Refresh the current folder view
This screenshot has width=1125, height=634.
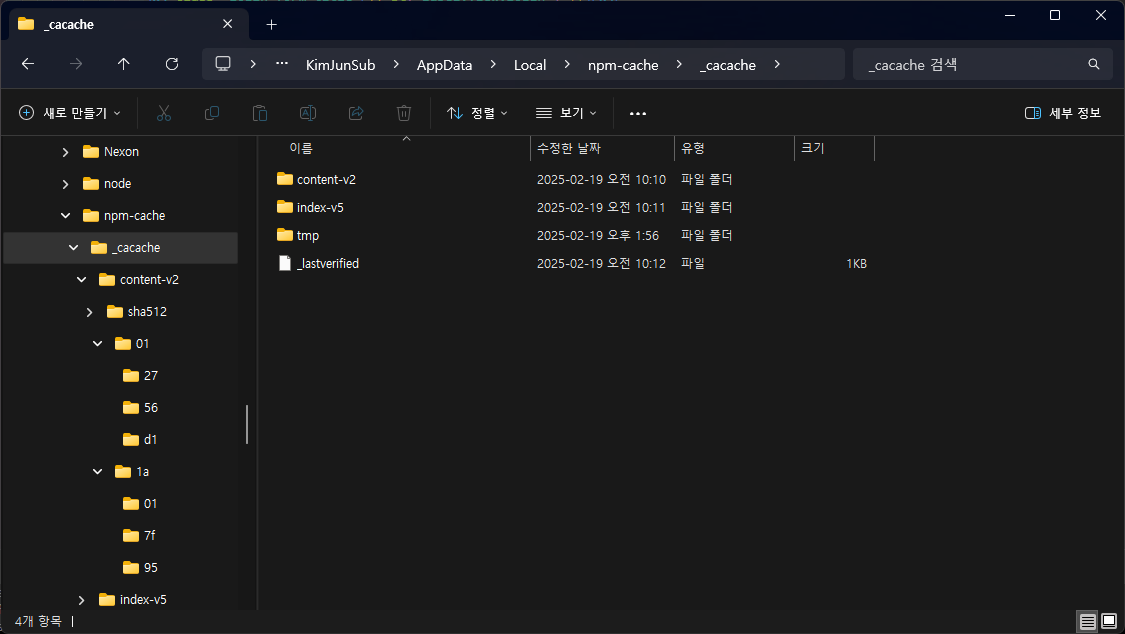(x=172, y=64)
